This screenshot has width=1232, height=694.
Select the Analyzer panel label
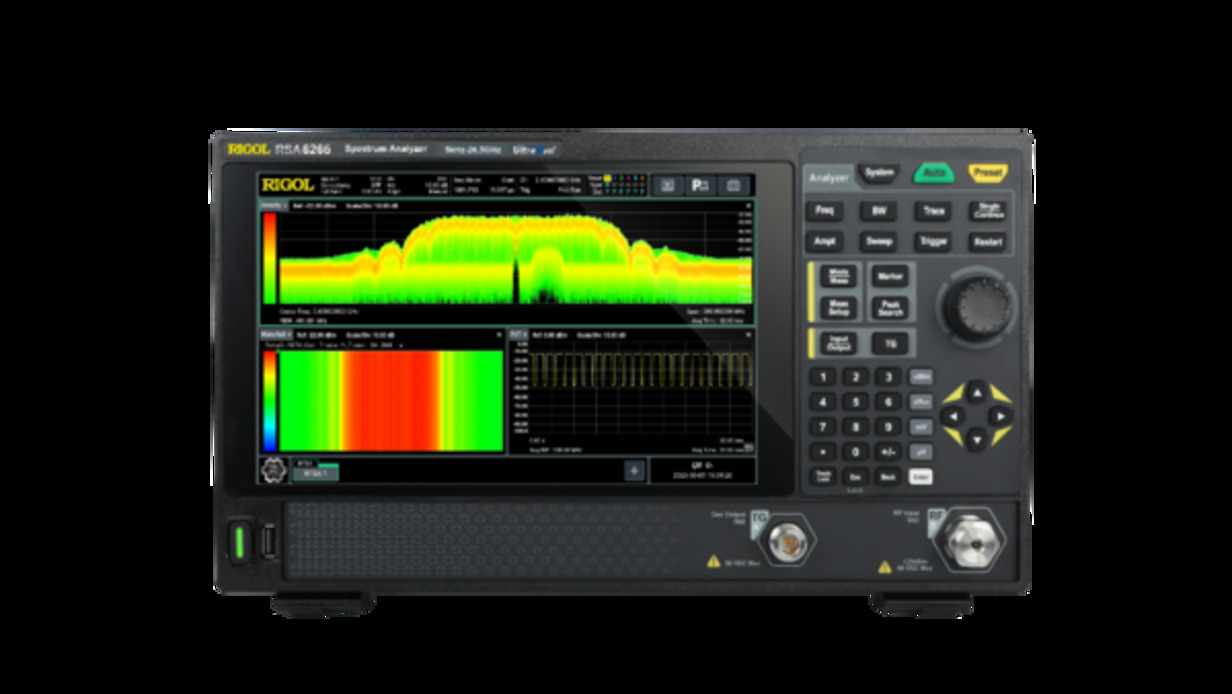(x=828, y=178)
